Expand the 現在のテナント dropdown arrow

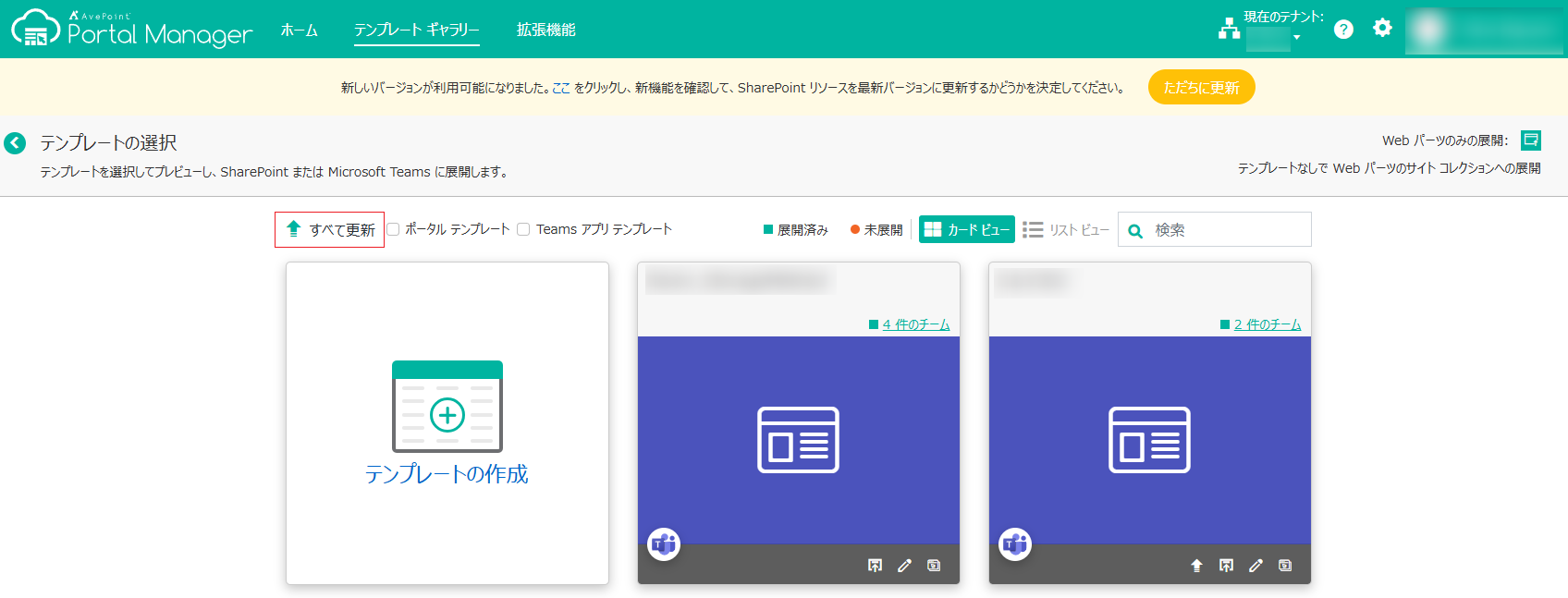1296,38
